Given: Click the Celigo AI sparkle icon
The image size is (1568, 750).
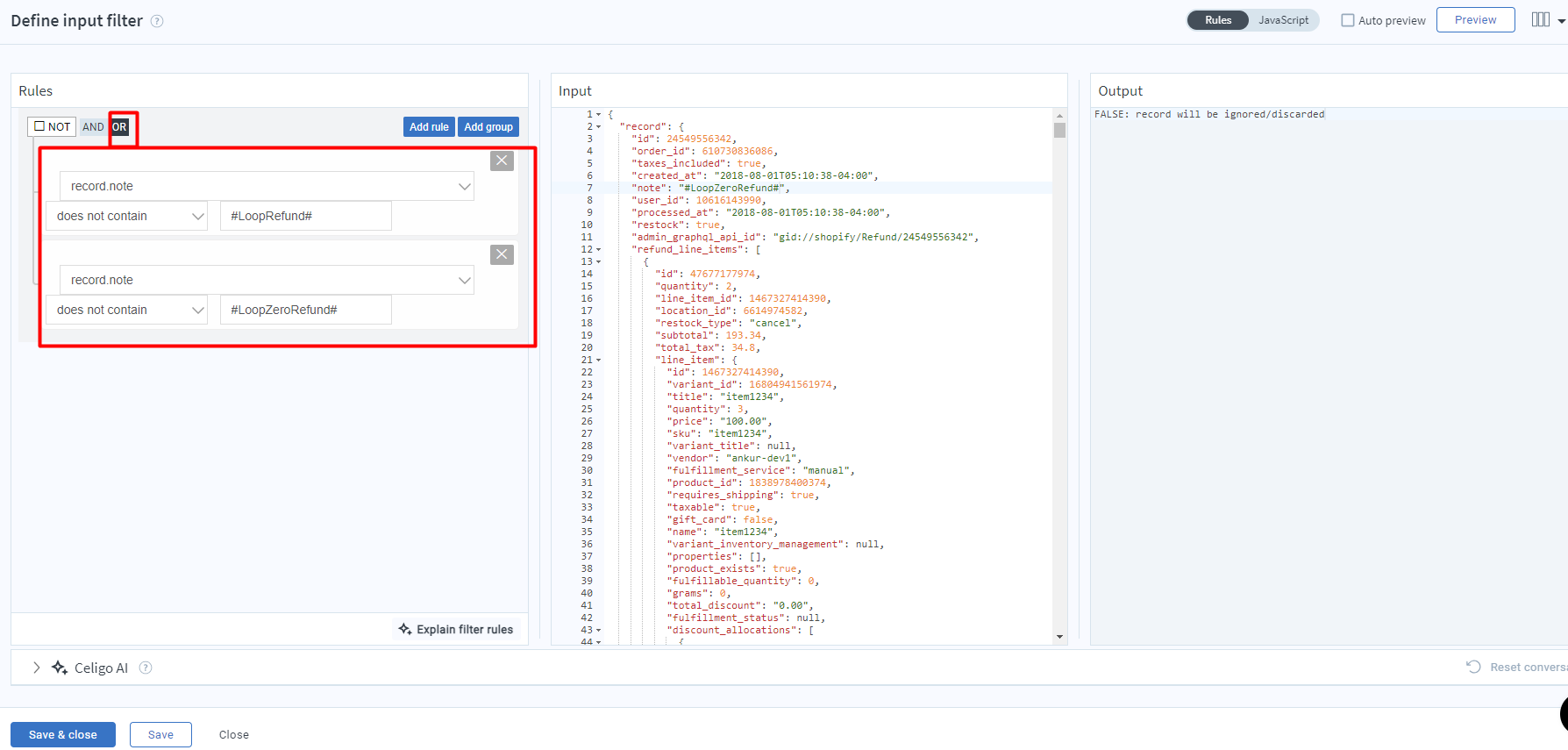Looking at the screenshot, I should [60, 668].
